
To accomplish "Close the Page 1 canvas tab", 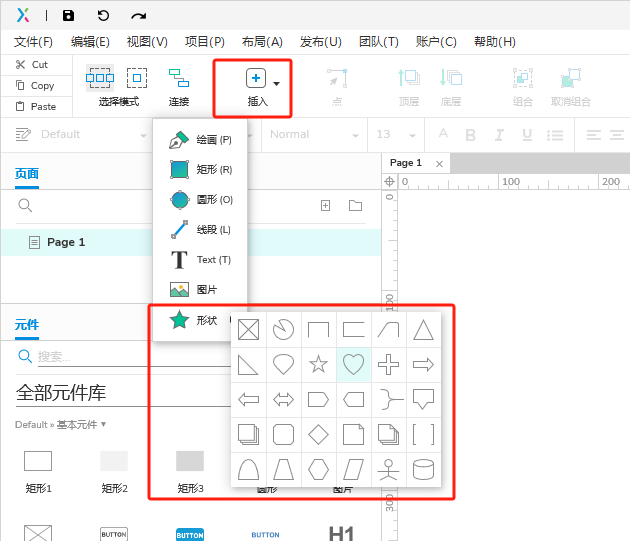I will pyautogui.click(x=440, y=164).
